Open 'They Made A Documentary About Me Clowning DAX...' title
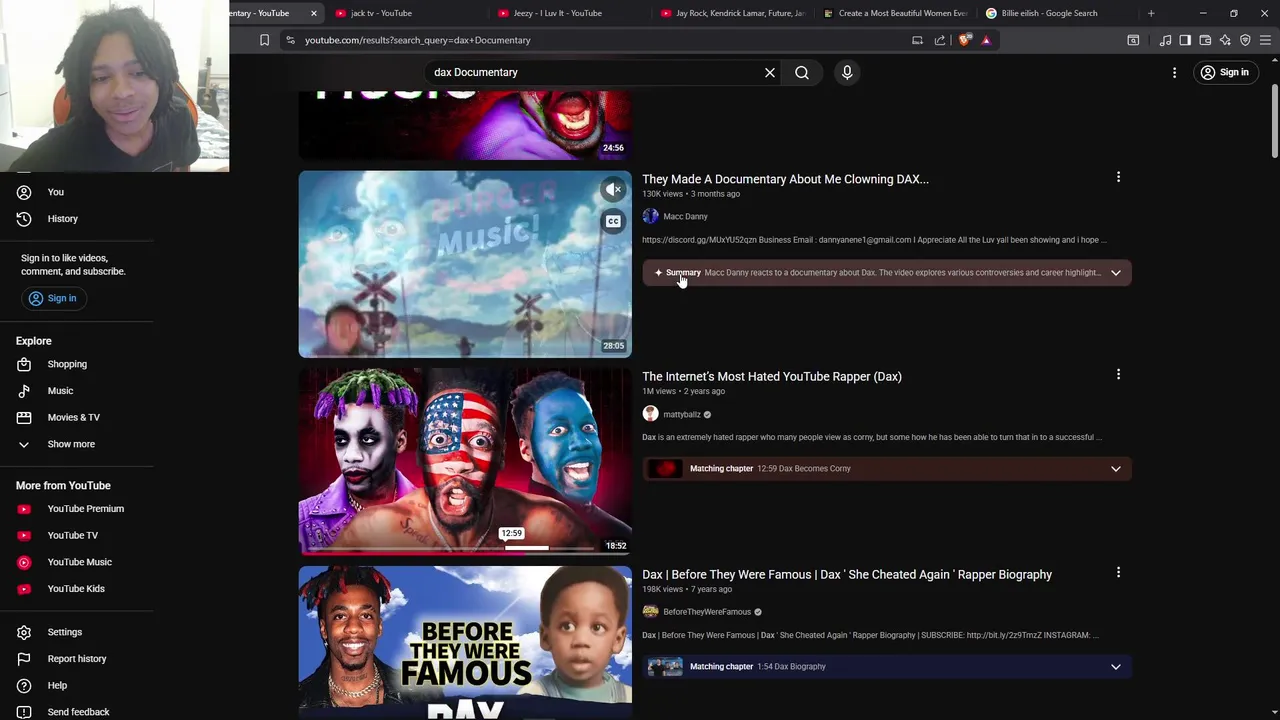The height and width of the screenshot is (720, 1280). pyautogui.click(x=785, y=179)
